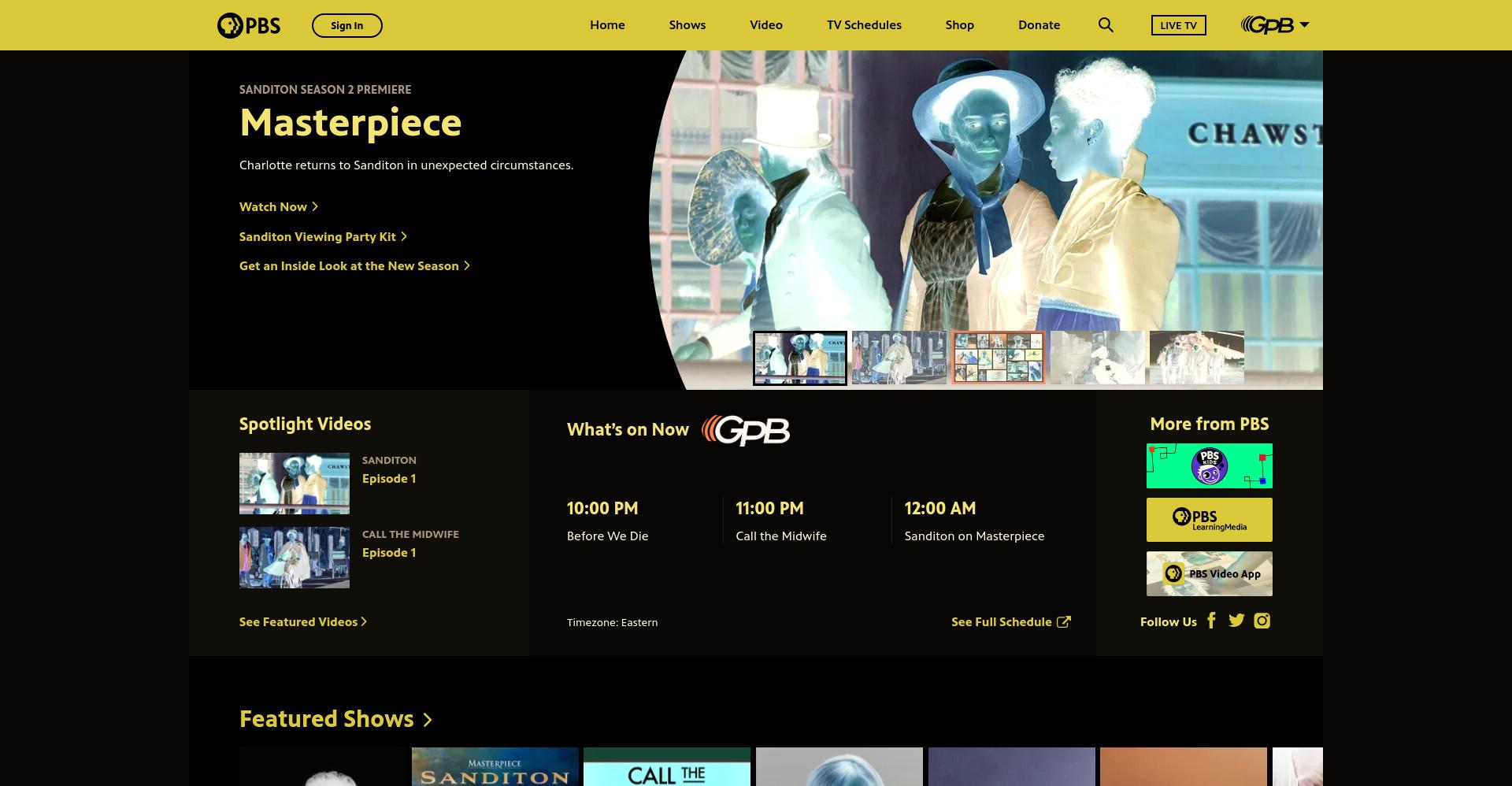Select fourth hero carousel thumbnail
This screenshot has width=1512, height=786.
coord(1098,358)
